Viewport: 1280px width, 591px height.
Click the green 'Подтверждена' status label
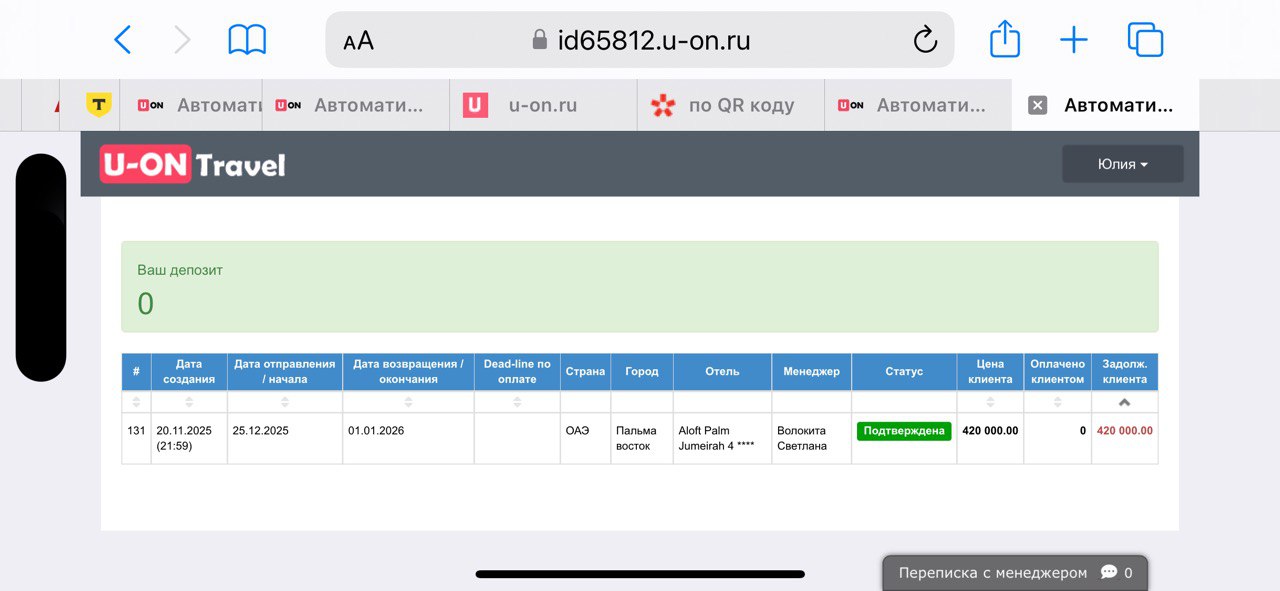pos(904,431)
